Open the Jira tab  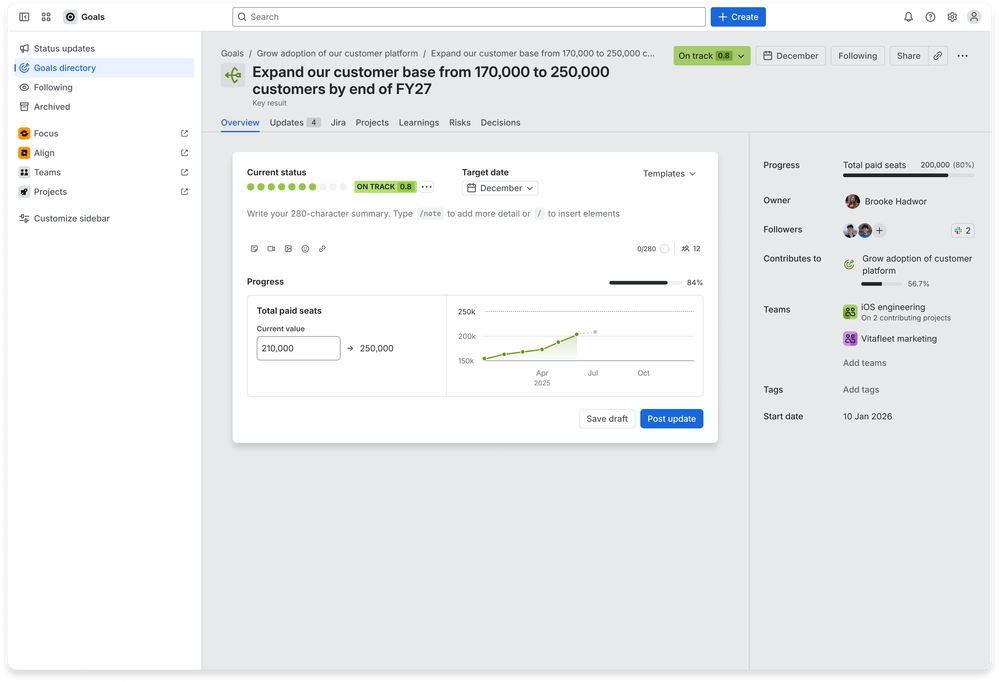[x=338, y=123]
